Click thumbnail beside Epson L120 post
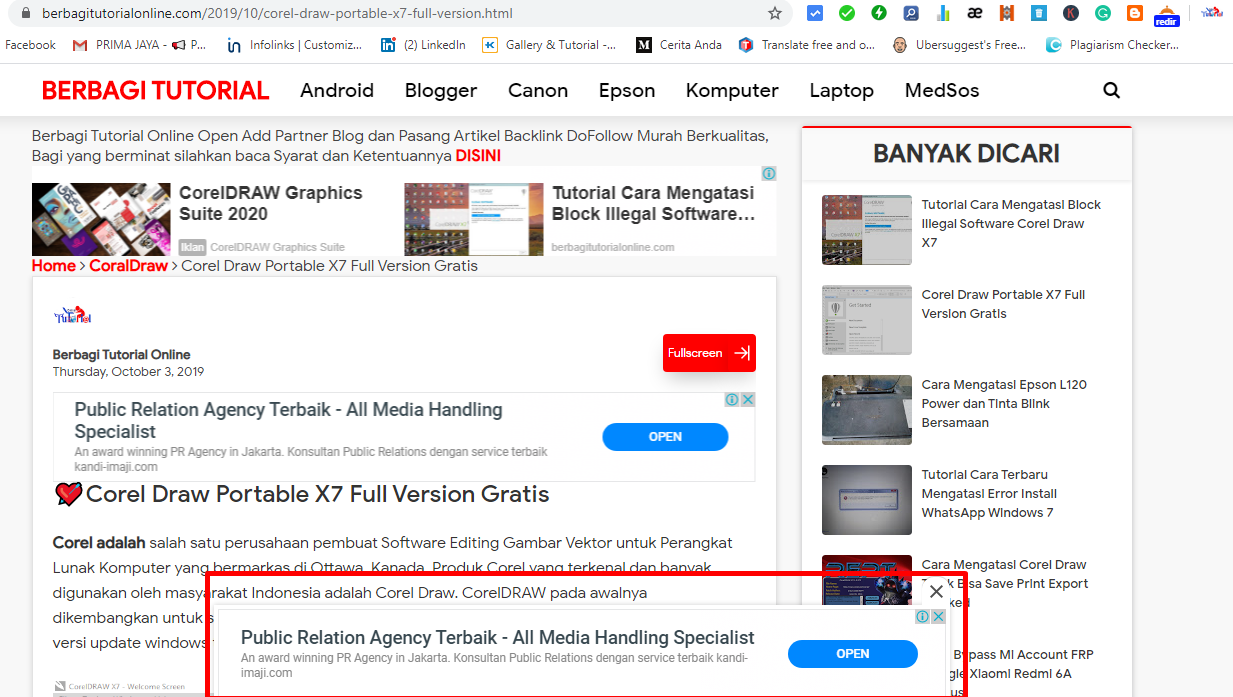The width and height of the screenshot is (1233, 697). pos(867,410)
